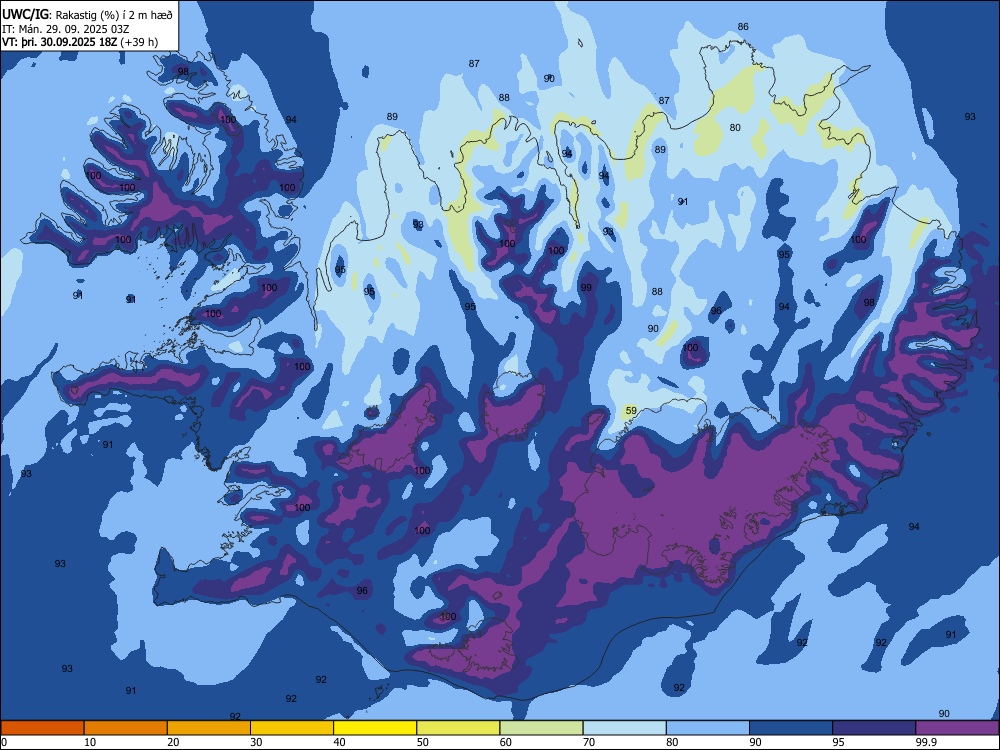Click the '30' color scale tick label

point(256,742)
